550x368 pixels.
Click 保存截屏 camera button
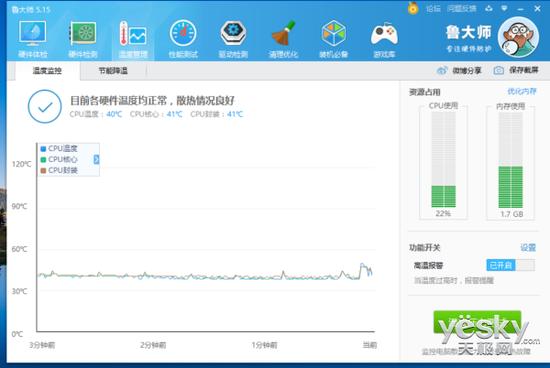516,70
